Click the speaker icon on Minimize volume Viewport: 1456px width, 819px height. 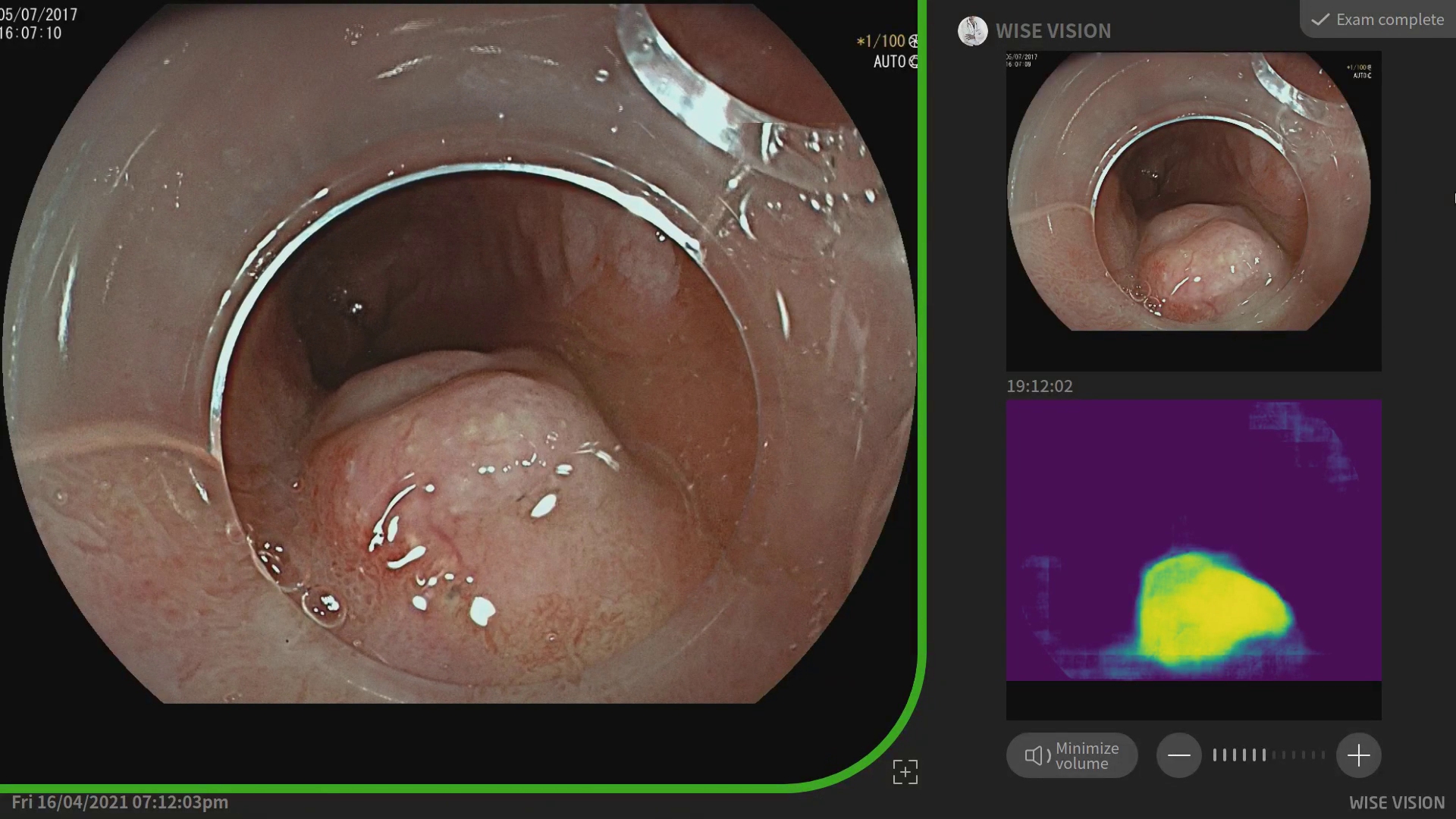coord(1037,755)
